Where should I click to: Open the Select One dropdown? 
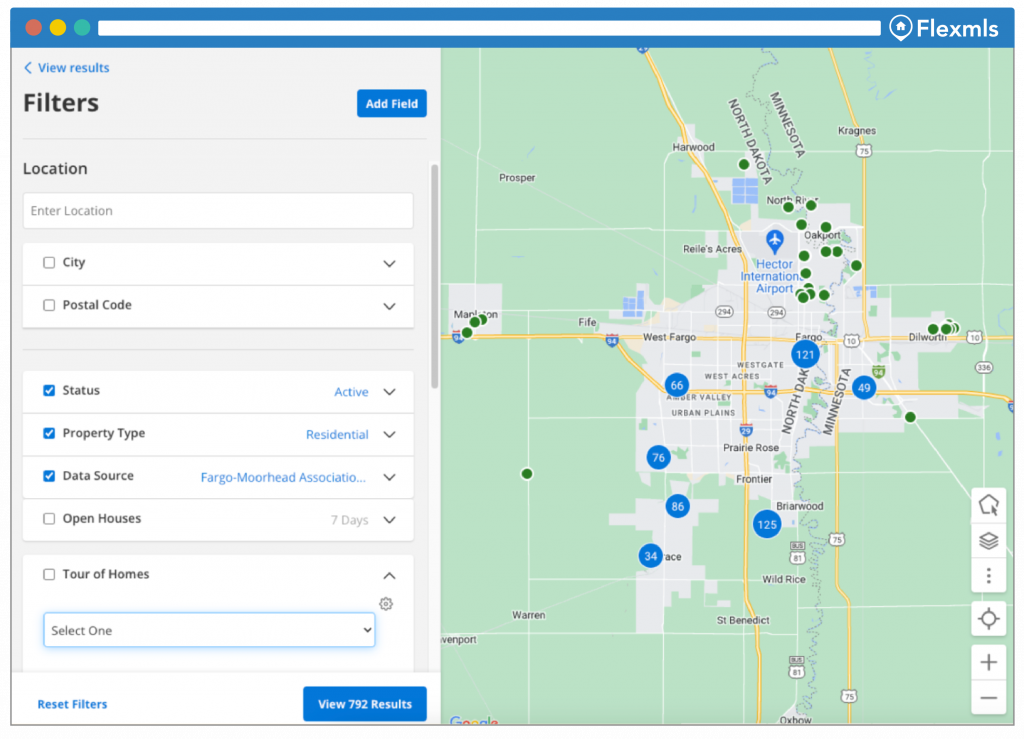(209, 631)
